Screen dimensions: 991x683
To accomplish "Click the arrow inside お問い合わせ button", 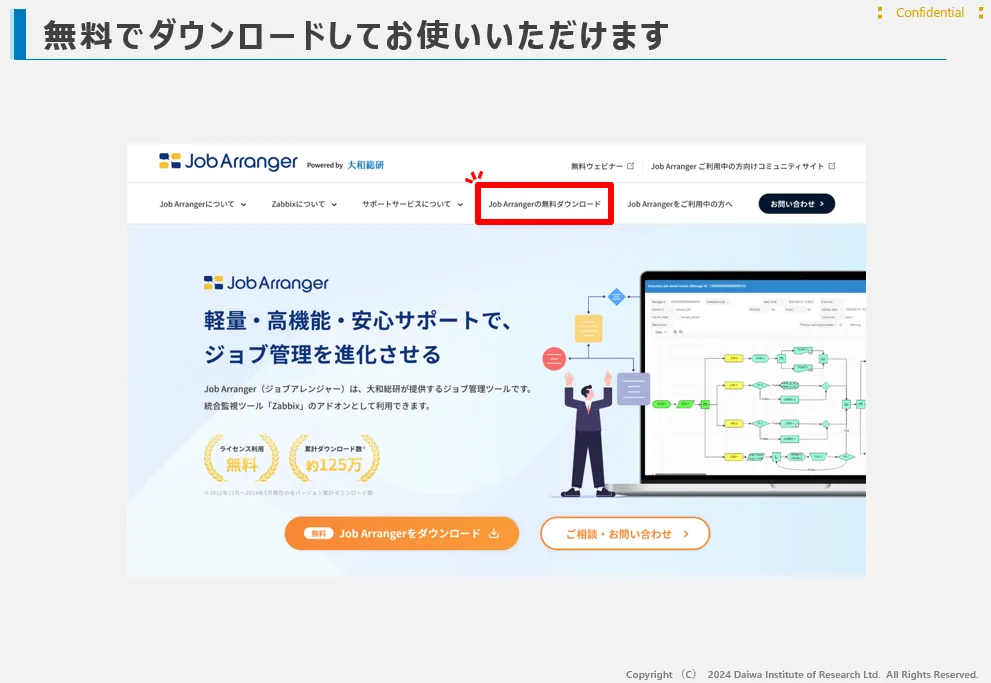I will point(822,204).
